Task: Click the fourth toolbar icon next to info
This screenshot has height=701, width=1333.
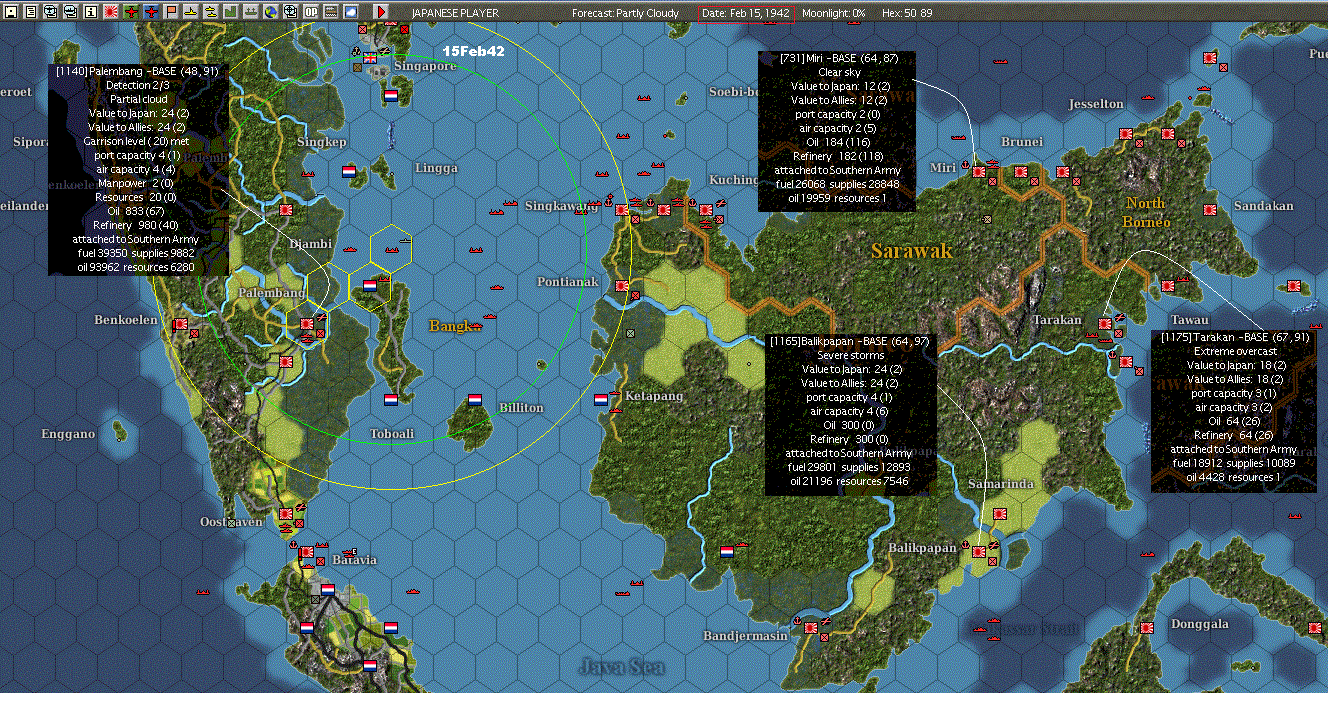Action: pyautogui.click(x=70, y=12)
